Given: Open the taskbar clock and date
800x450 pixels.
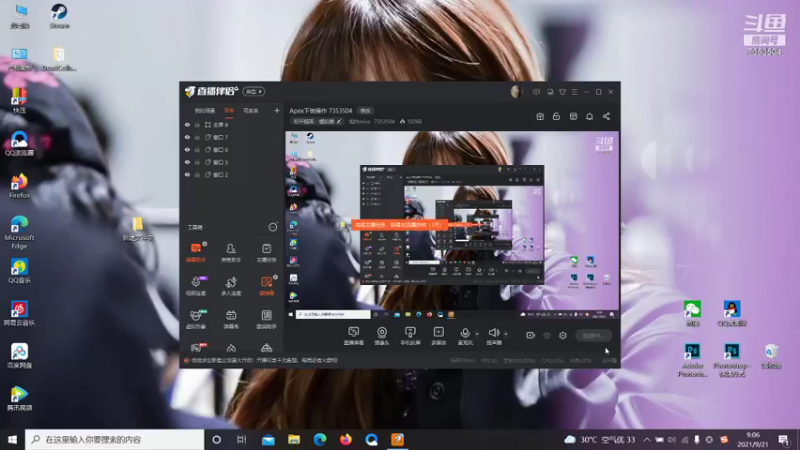Looking at the screenshot, I should [x=753, y=439].
